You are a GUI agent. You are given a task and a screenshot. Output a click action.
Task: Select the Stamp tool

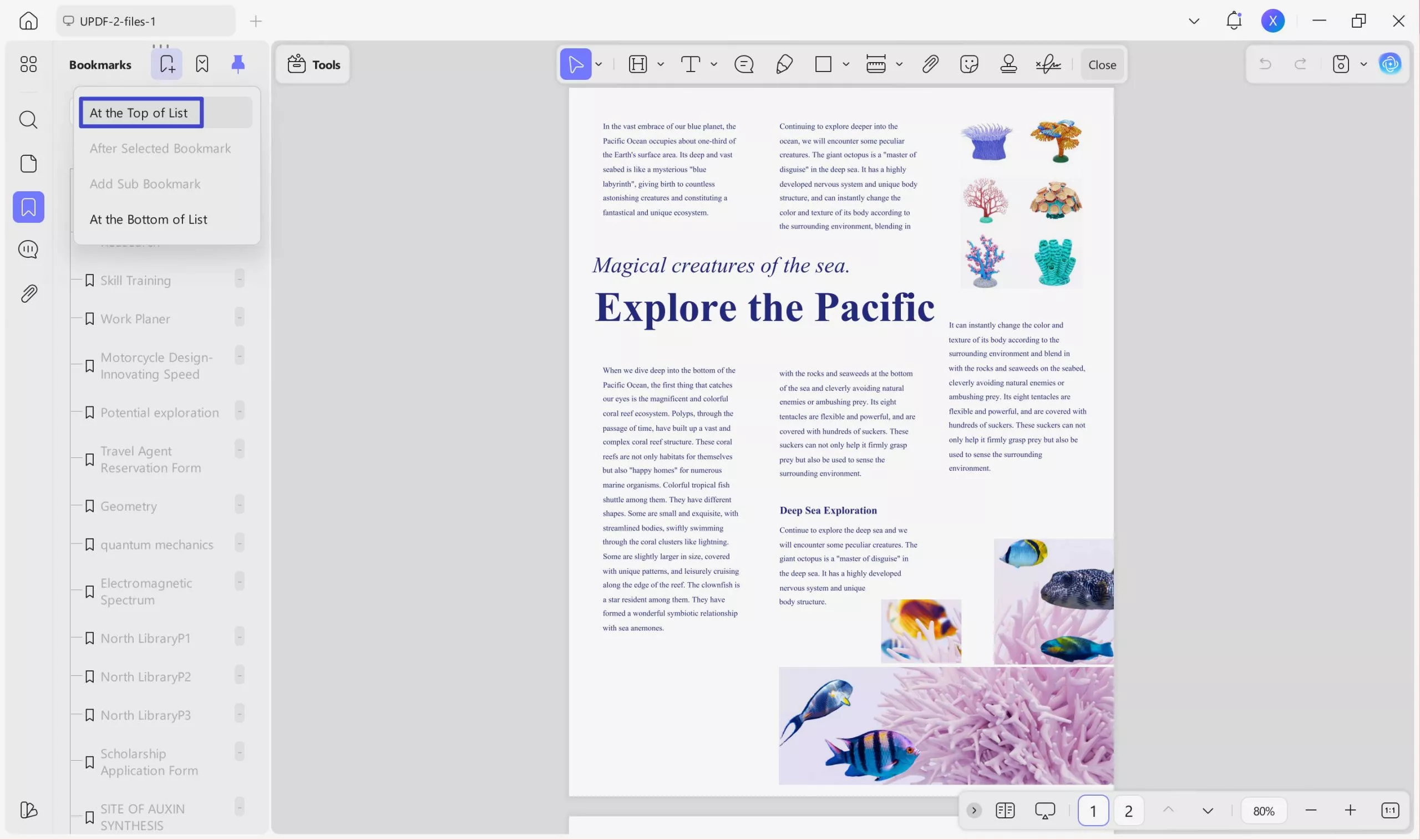(1009, 64)
